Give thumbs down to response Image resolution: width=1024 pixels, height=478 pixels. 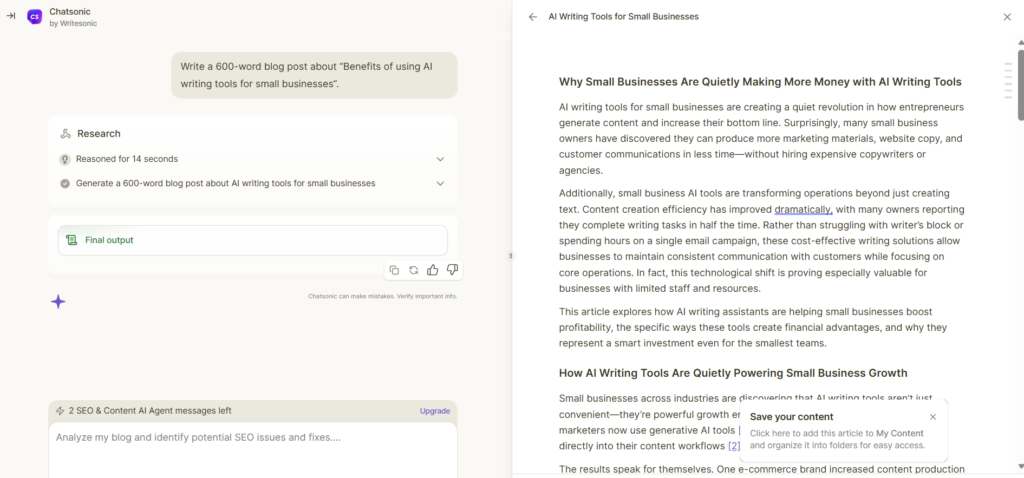point(452,270)
